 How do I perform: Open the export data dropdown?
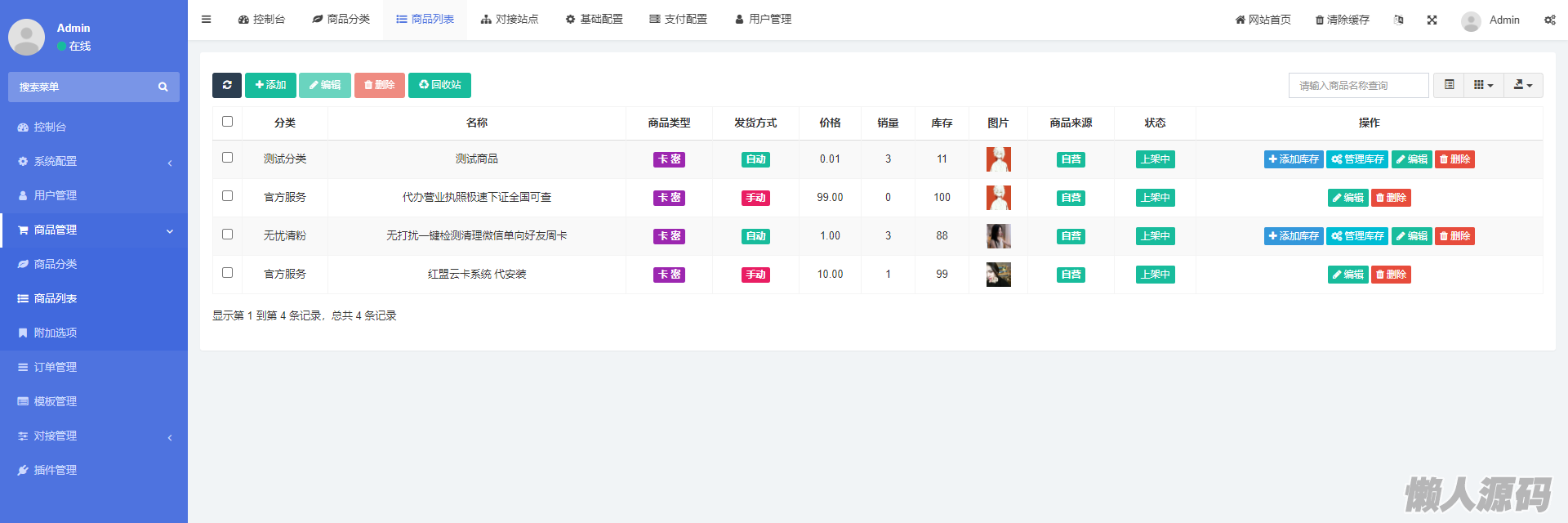pyautogui.click(x=1523, y=85)
